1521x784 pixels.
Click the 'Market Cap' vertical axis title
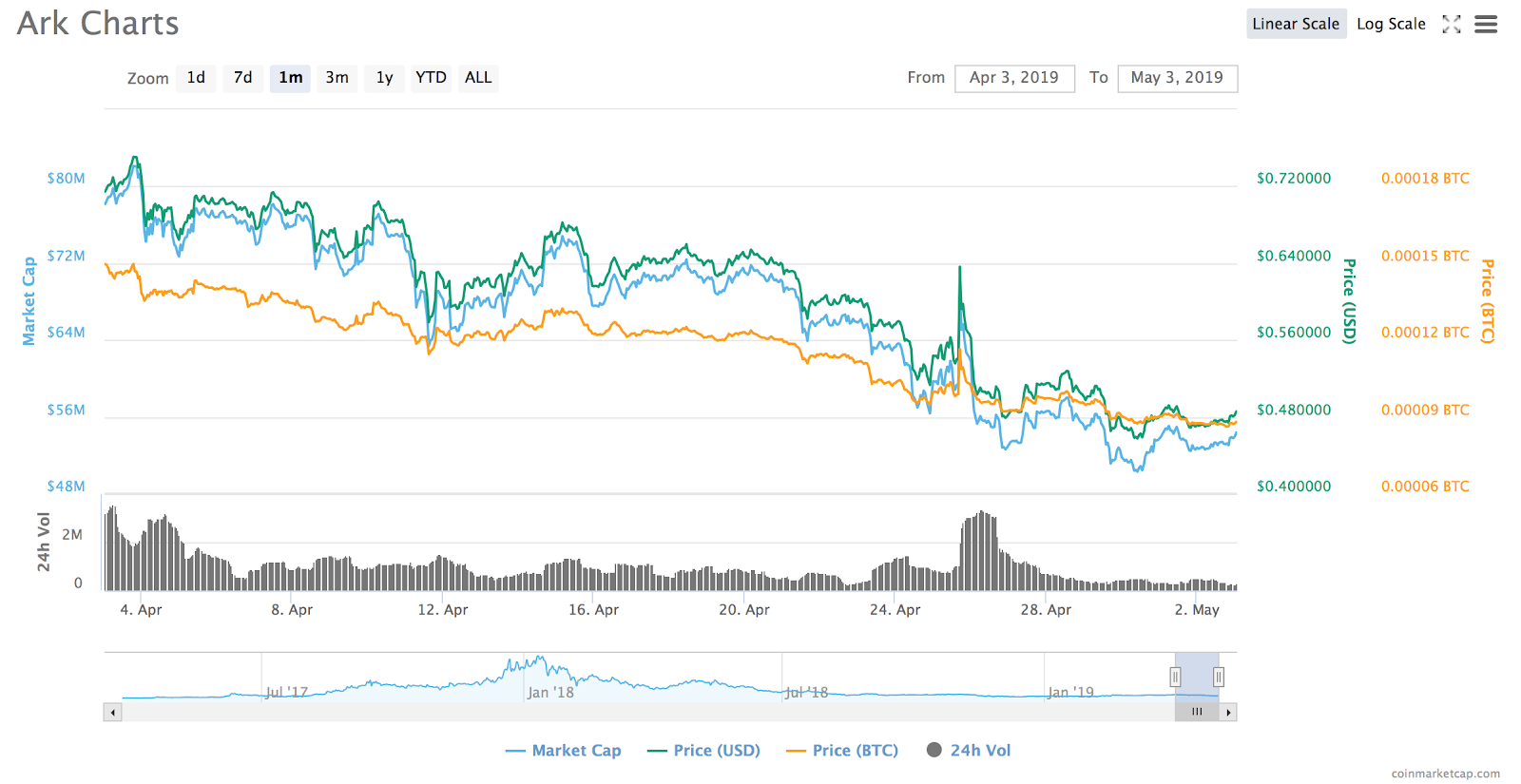pos(29,300)
